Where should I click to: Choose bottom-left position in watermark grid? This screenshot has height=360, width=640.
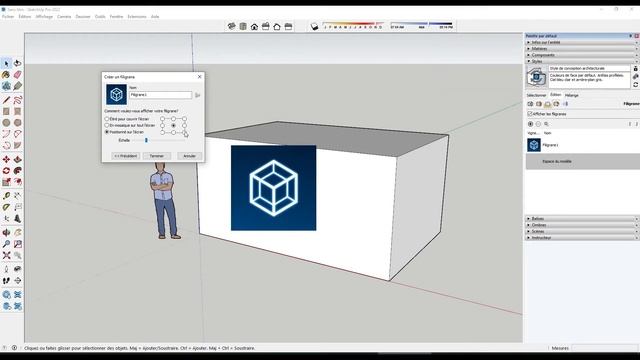(162, 132)
